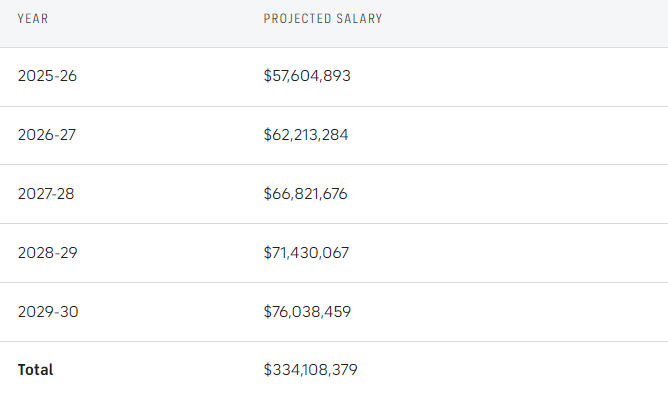668x397 pixels.
Task: Click the $66,821,676 salary figure
Action: point(305,194)
